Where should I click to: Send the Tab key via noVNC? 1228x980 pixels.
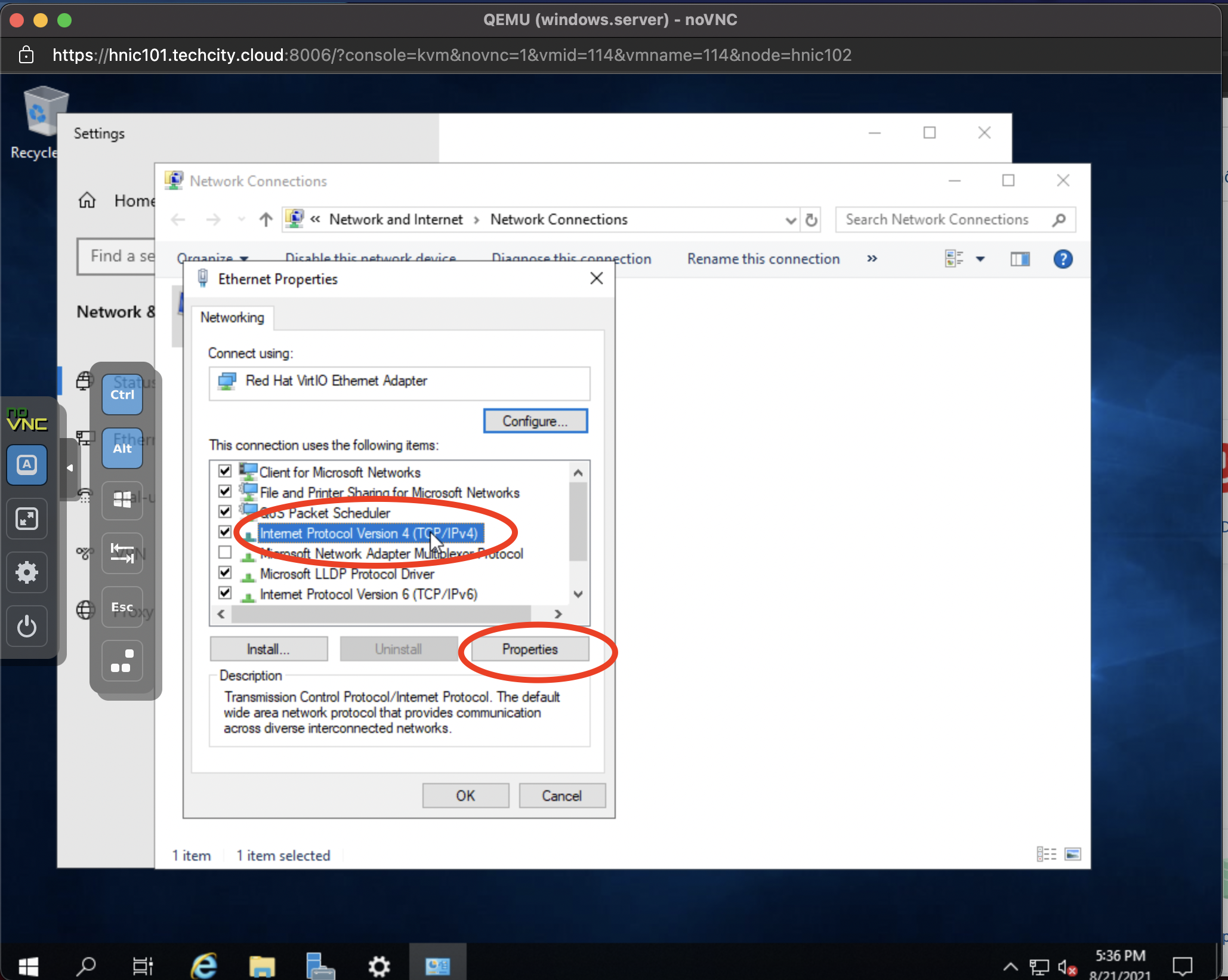pos(122,553)
